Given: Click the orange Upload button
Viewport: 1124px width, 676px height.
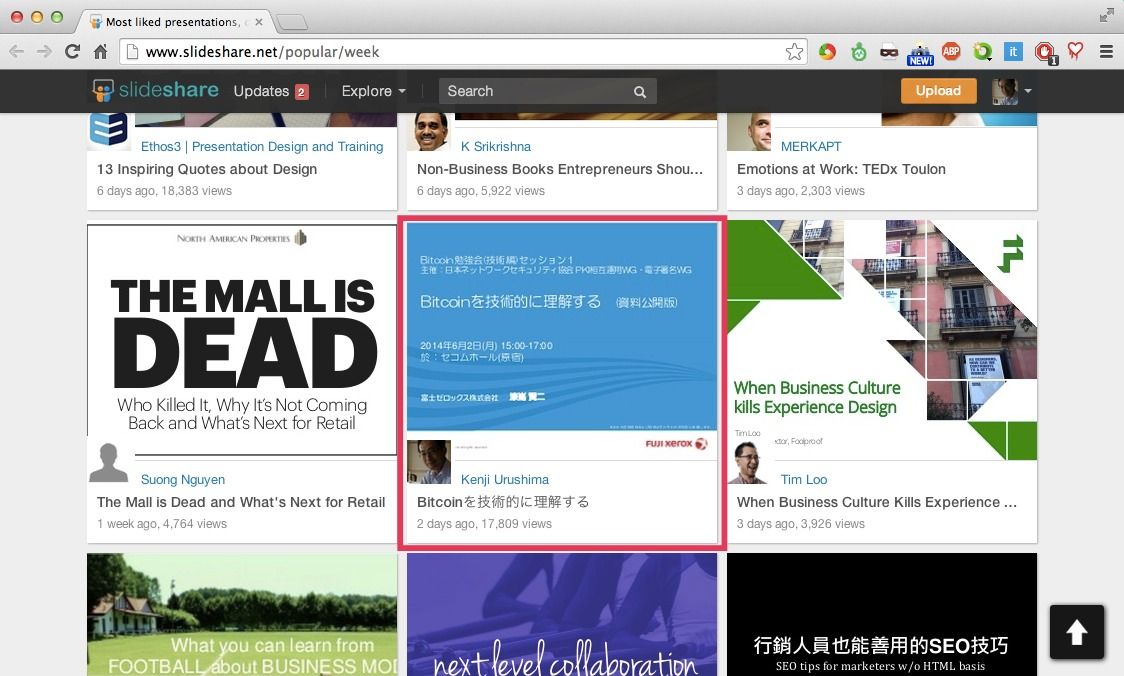Looking at the screenshot, I should 938,90.
